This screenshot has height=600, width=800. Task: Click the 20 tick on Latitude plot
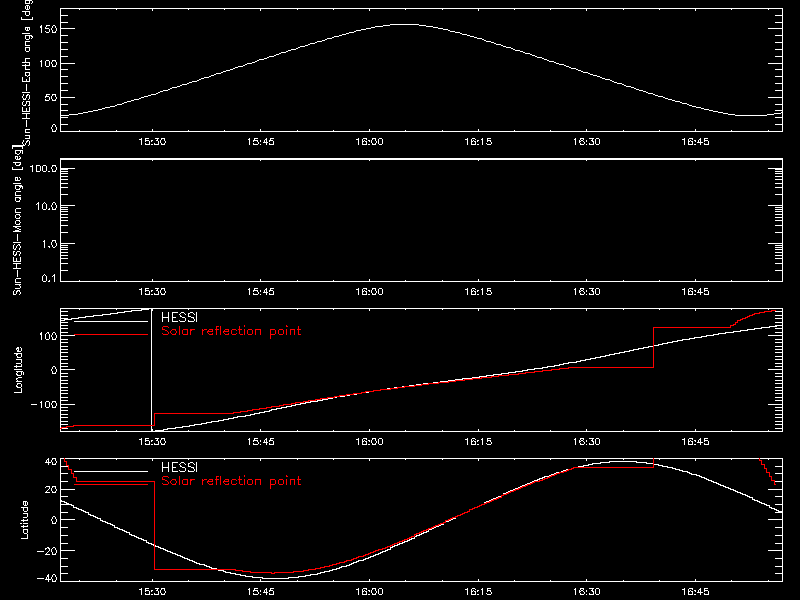coord(51,489)
